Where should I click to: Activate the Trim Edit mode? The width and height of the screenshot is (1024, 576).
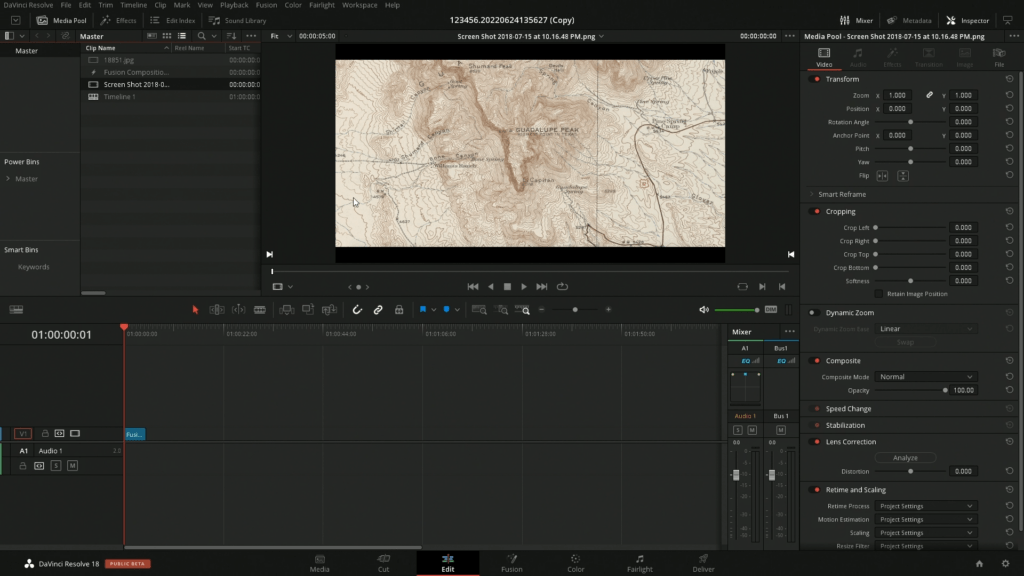pos(216,310)
